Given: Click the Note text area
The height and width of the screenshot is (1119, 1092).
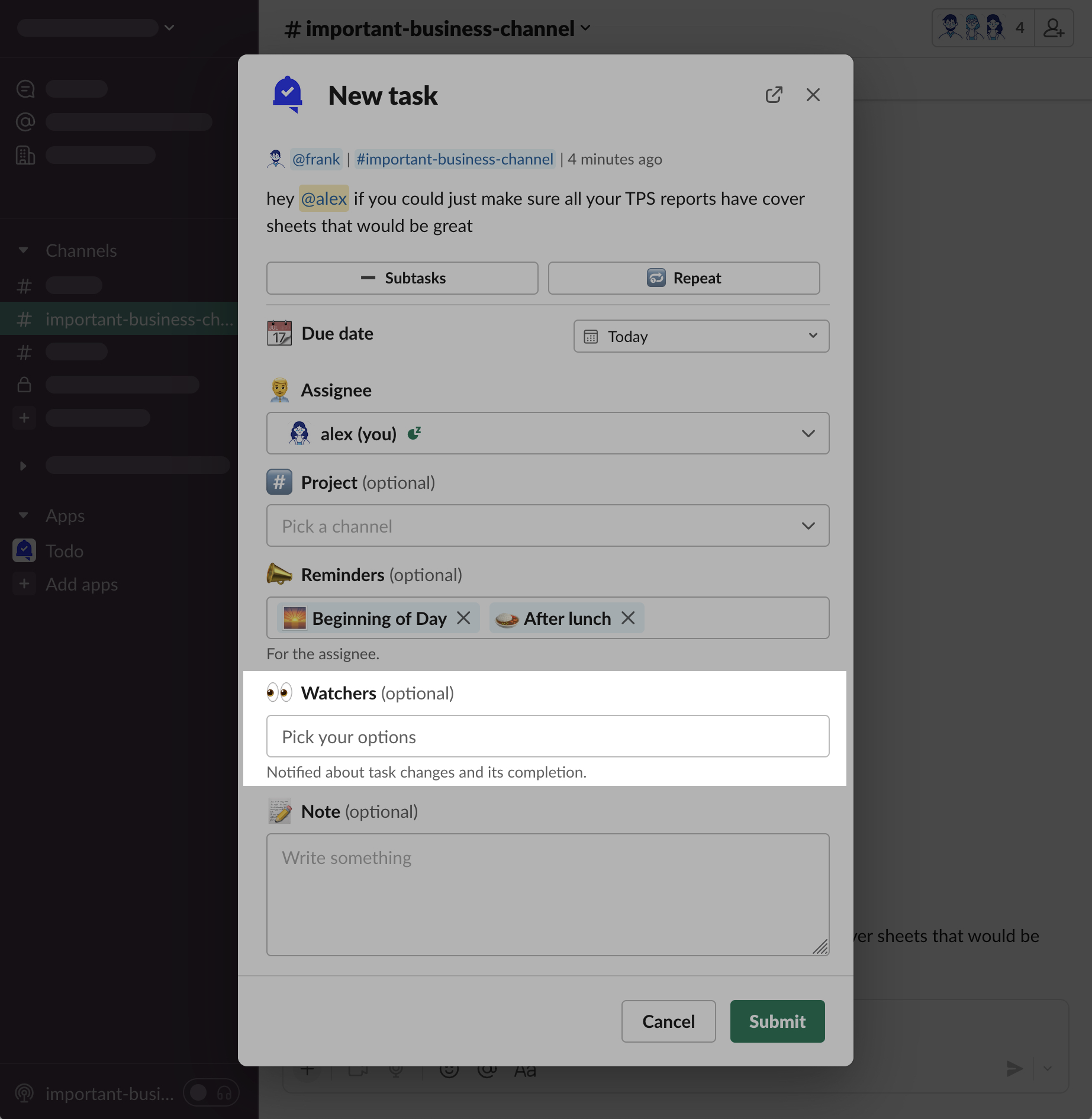Looking at the screenshot, I should click(x=547, y=894).
